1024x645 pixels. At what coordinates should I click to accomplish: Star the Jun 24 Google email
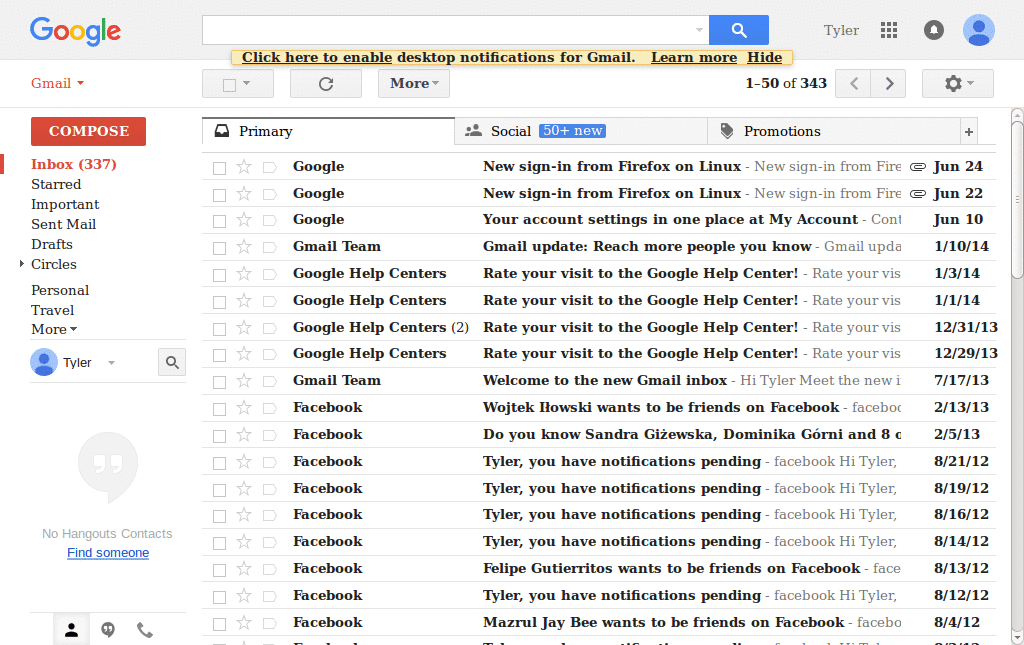click(x=244, y=167)
